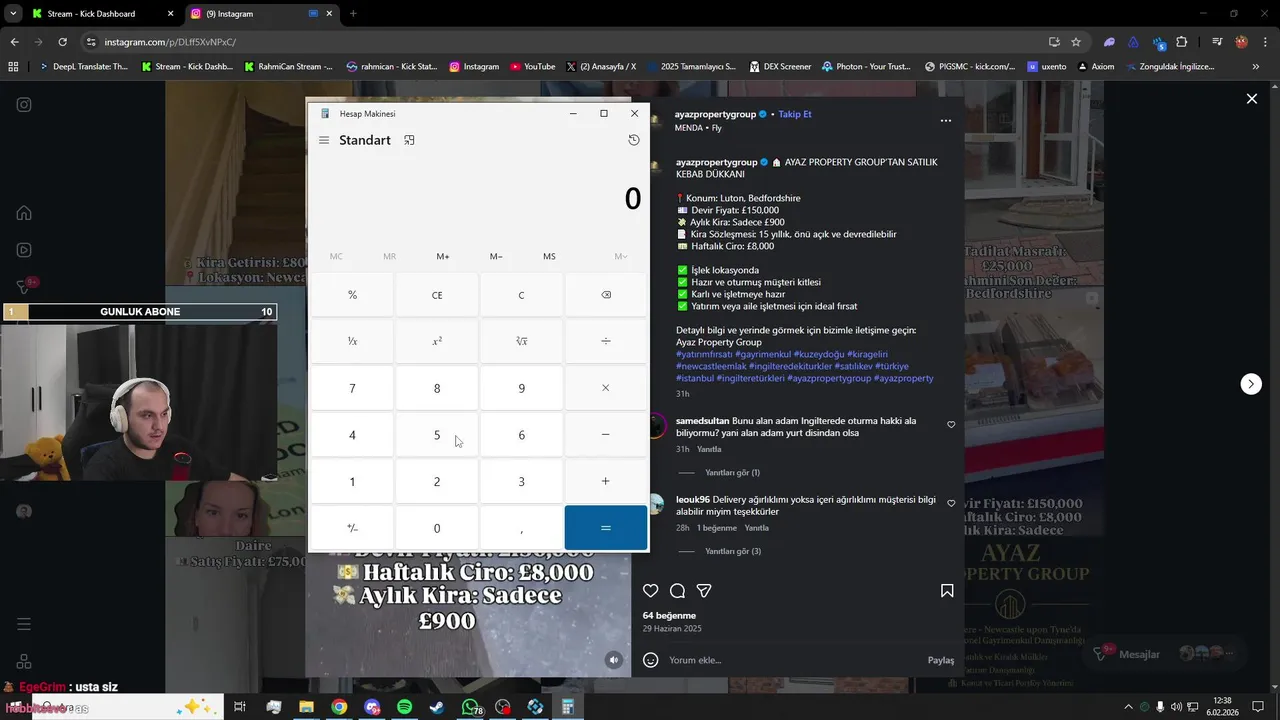Click the comment bubble icon under post

(x=677, y=591)
